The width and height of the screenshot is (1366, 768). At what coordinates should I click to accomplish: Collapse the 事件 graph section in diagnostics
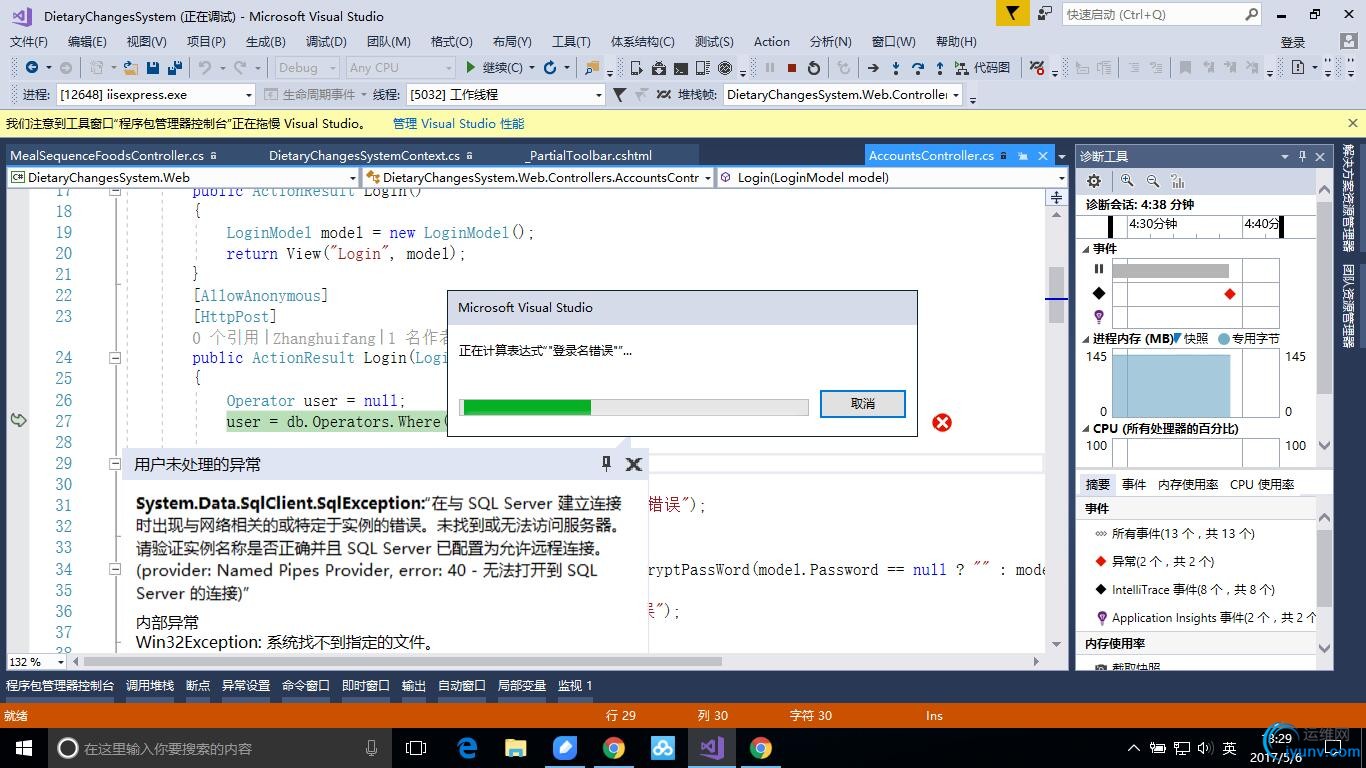[x=1085, y=249]
